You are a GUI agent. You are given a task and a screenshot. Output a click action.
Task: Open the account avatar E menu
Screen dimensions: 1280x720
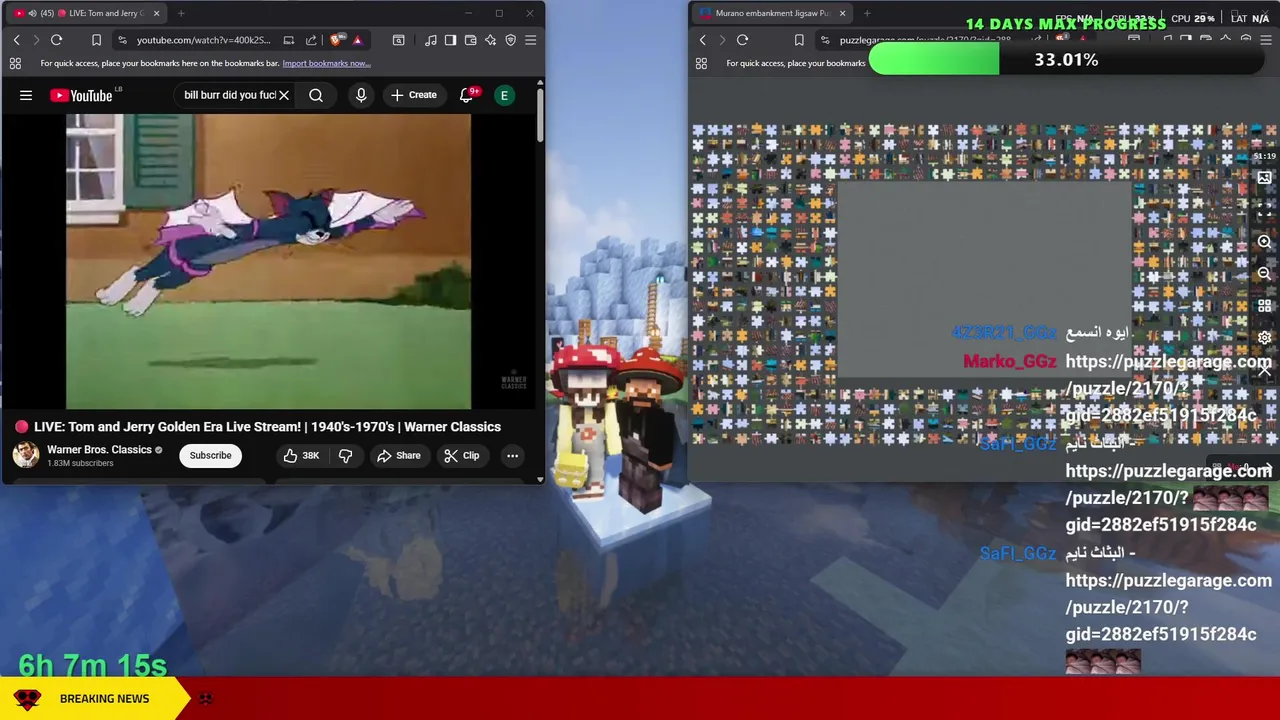click(x=504, y=95)
